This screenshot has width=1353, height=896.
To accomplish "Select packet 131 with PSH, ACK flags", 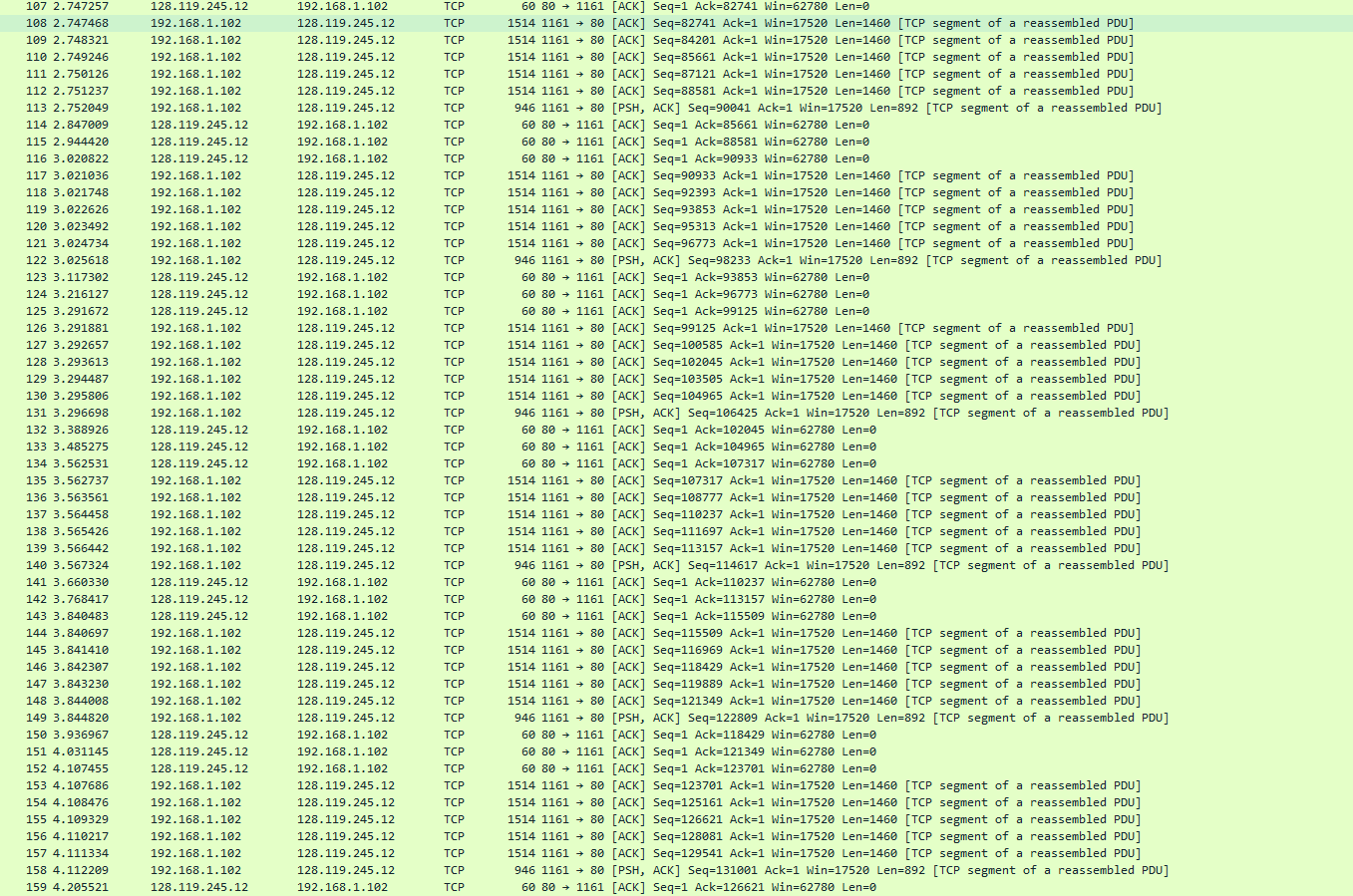I will [399, 412].
